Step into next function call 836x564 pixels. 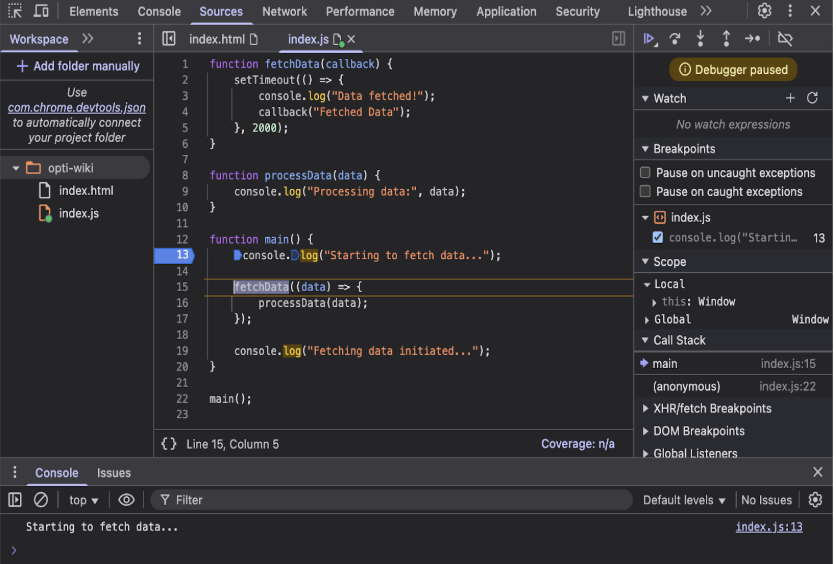tap(703, 38)
